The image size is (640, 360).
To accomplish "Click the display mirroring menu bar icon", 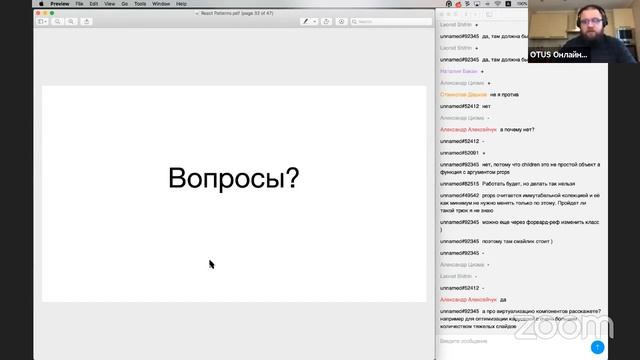I will pos(477,4).
